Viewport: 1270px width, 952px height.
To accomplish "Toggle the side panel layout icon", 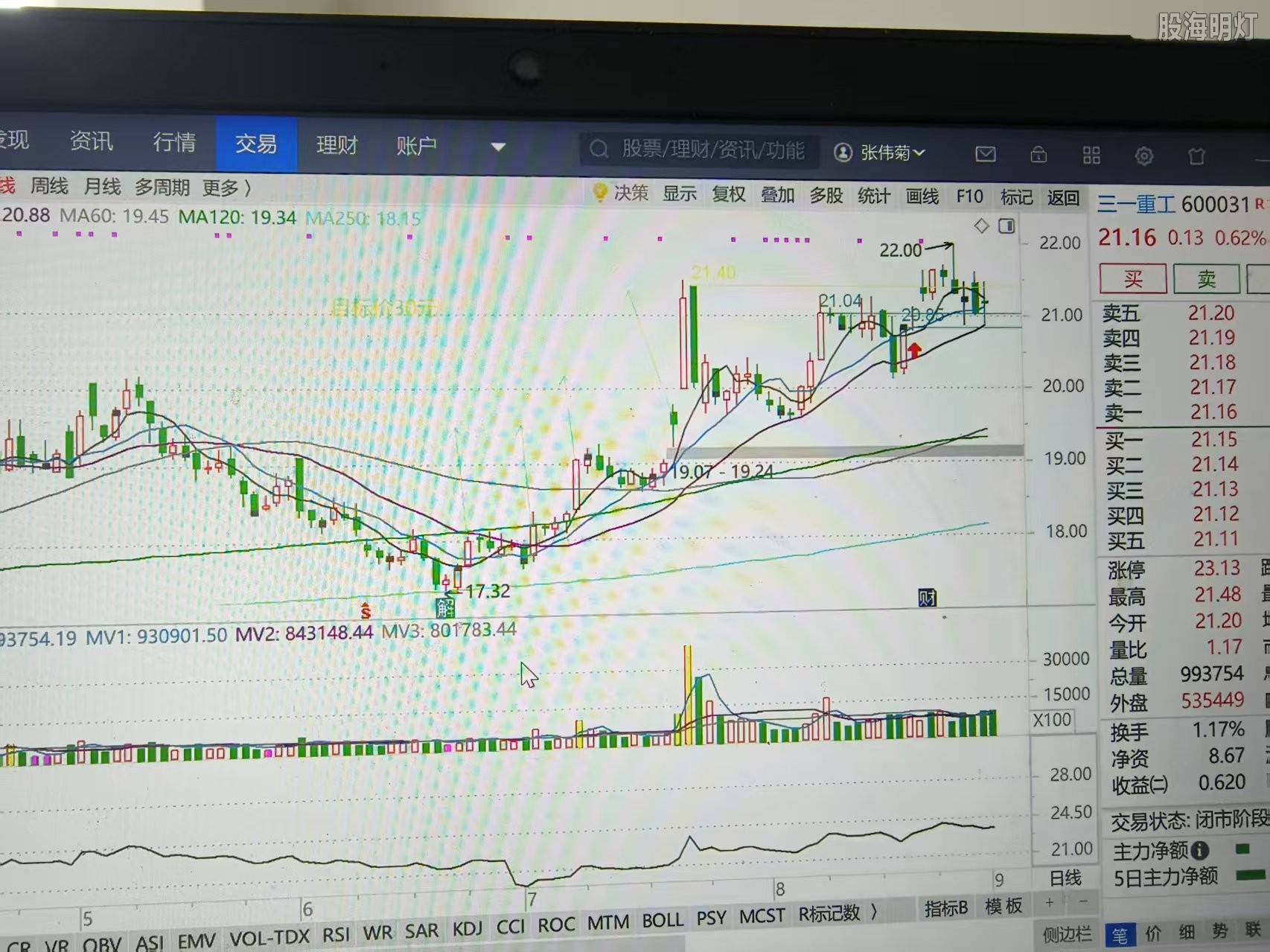I will 1006,226.
